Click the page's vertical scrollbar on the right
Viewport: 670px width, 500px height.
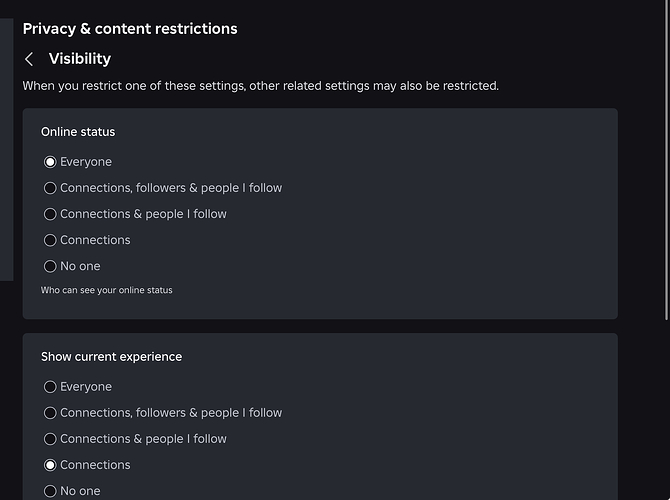[x=665, y=200]
